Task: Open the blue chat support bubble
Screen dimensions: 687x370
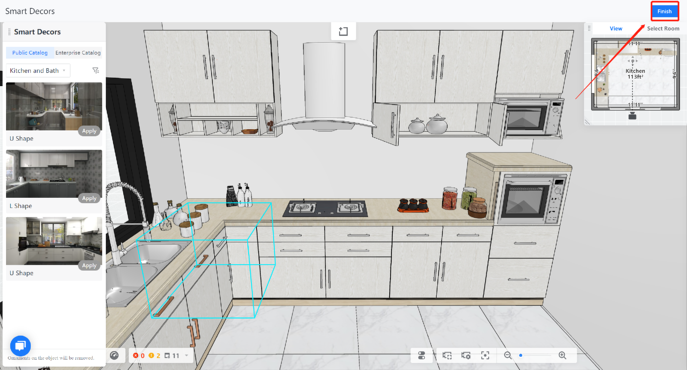Action: (20, 346)
